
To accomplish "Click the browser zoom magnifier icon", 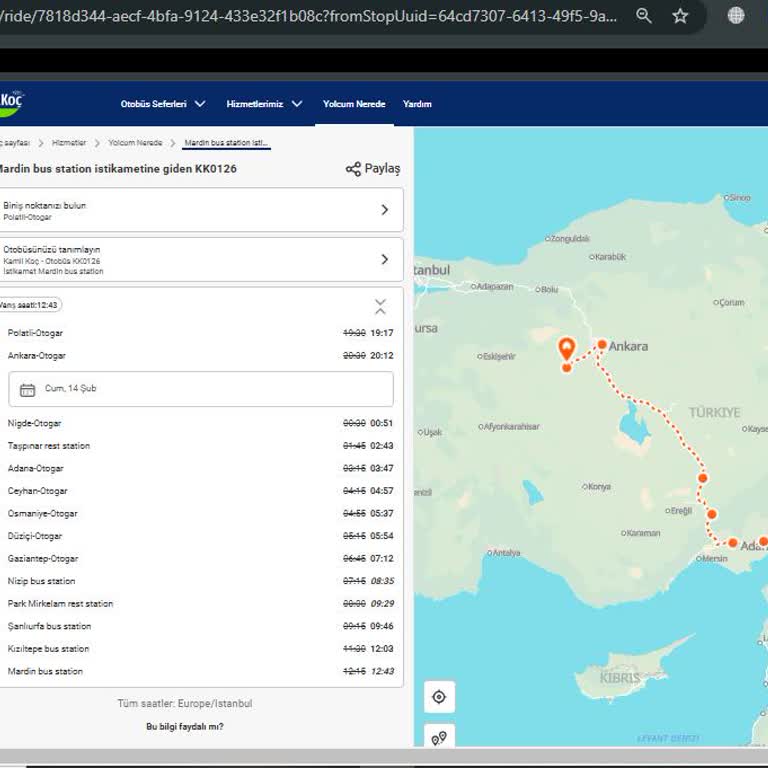I will point(644,16).
